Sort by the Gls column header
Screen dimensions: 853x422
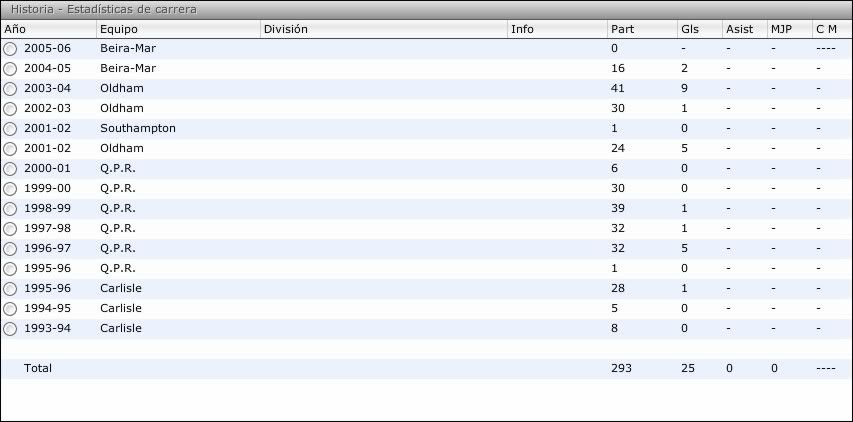[x=700, y=29]
